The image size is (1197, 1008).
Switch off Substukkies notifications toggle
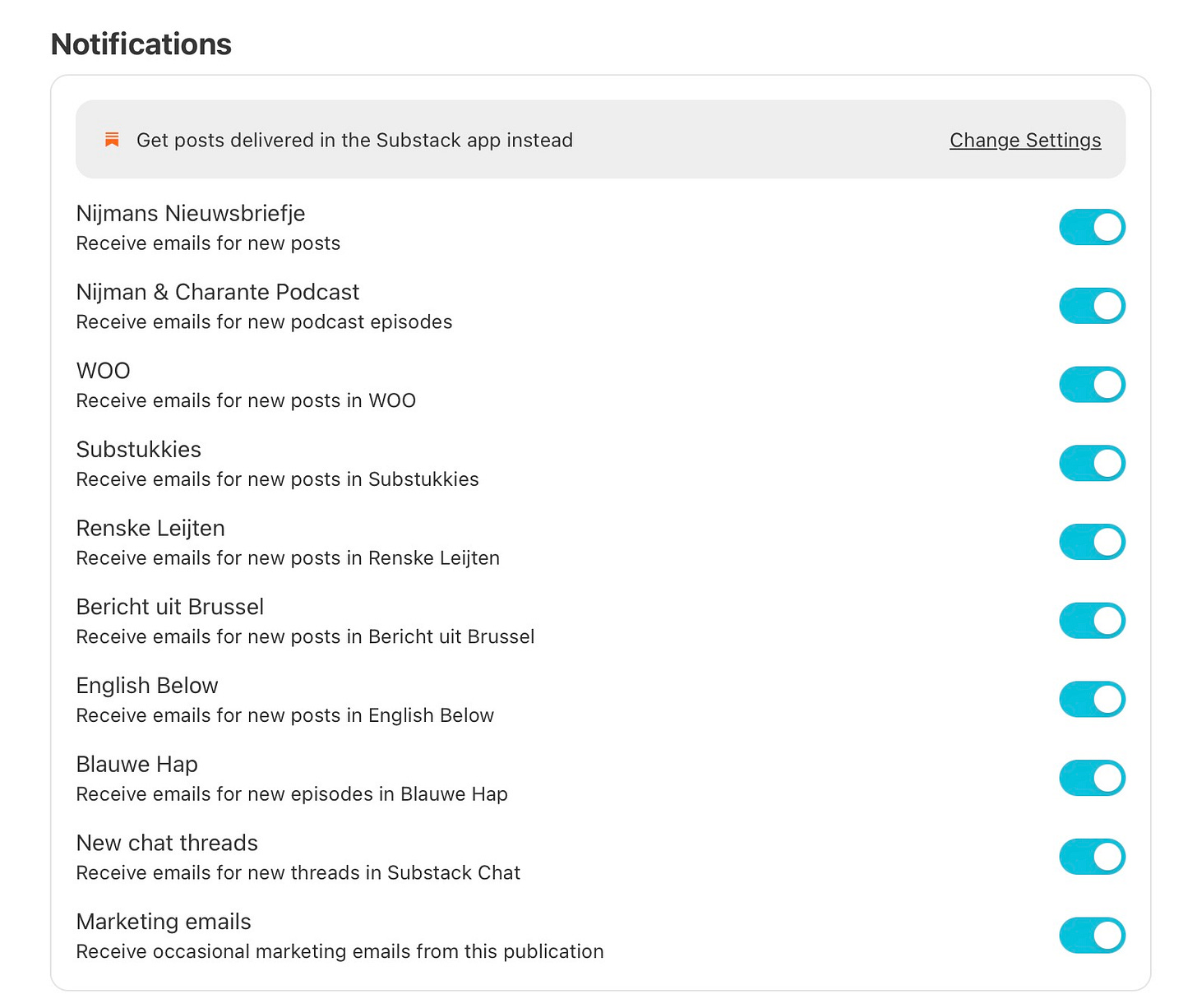click(x=1092, y=463)
